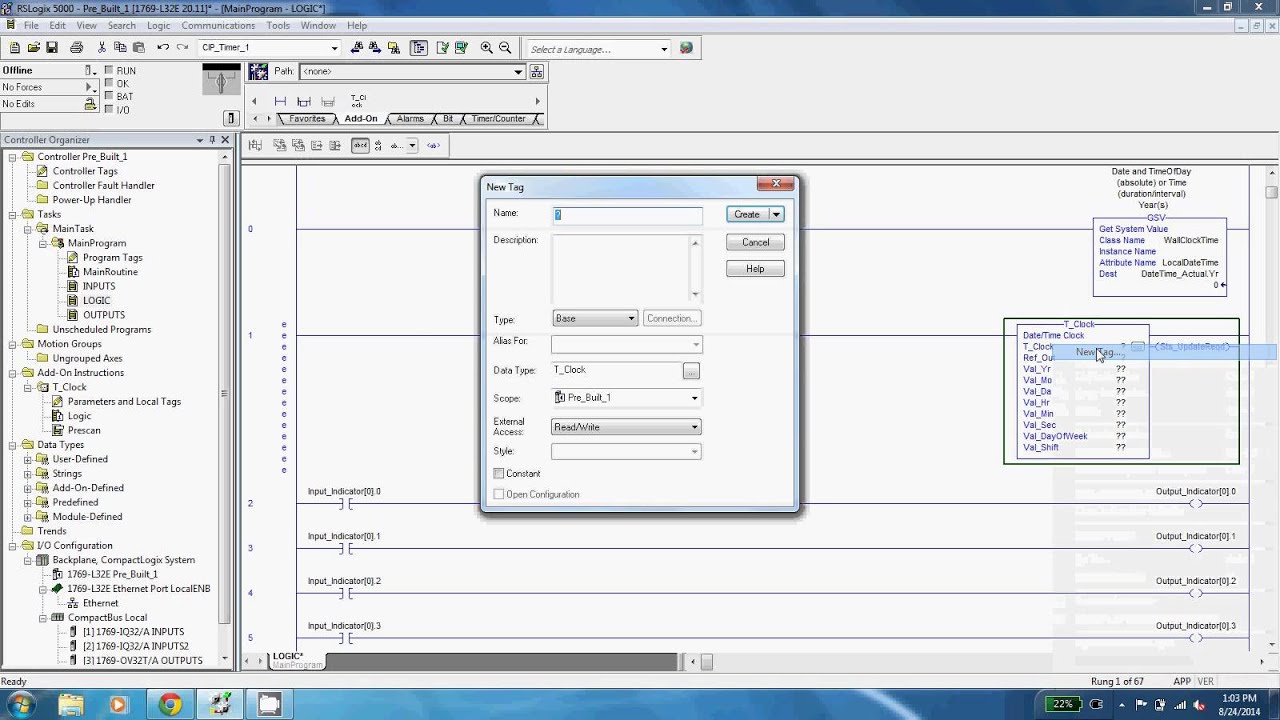This screenshot has height=720, width=1280.
Task: Click the Redo arrow icon
Action: click(x=182, y=48)
